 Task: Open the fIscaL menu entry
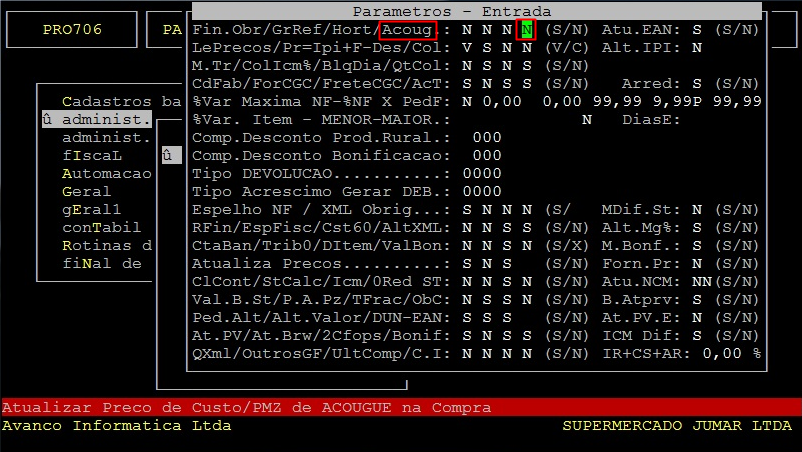(92, 155)
